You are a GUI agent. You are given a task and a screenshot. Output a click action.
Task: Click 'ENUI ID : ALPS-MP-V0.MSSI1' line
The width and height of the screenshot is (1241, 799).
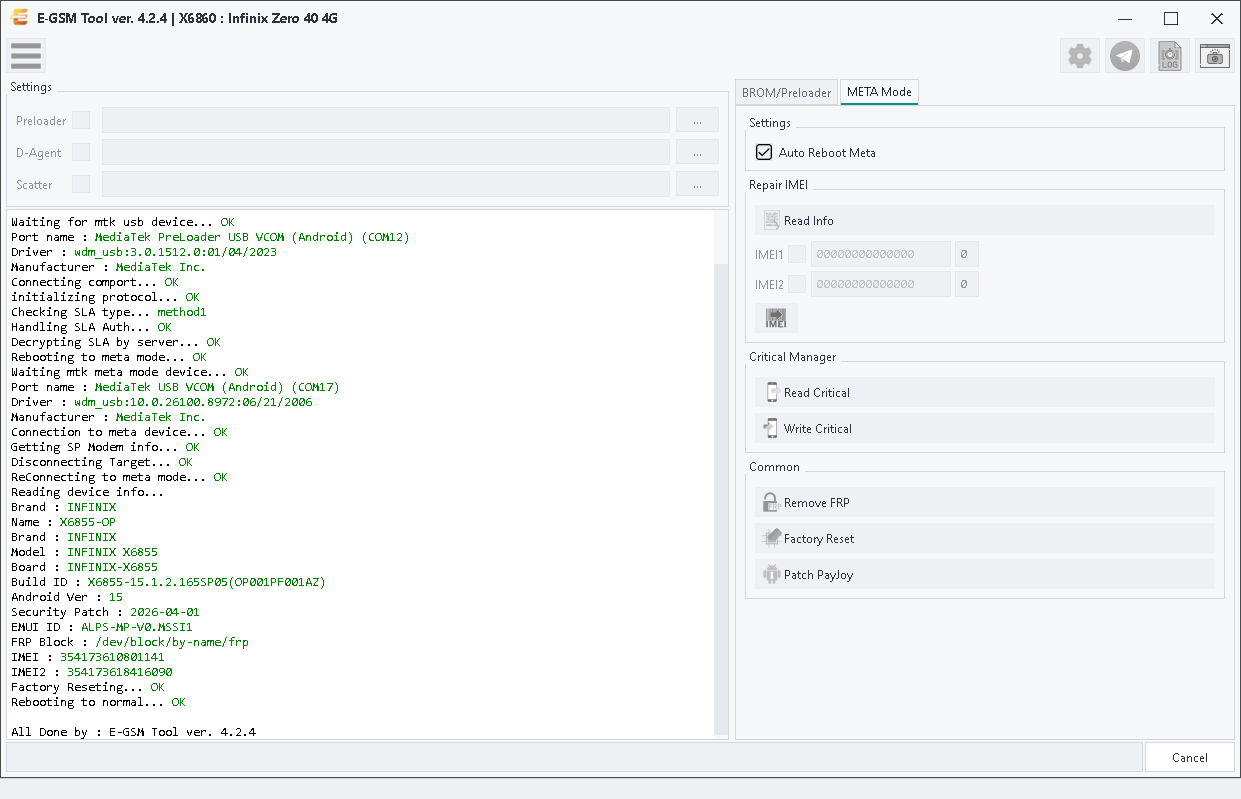pyautogui.click(x=102, y=627)
